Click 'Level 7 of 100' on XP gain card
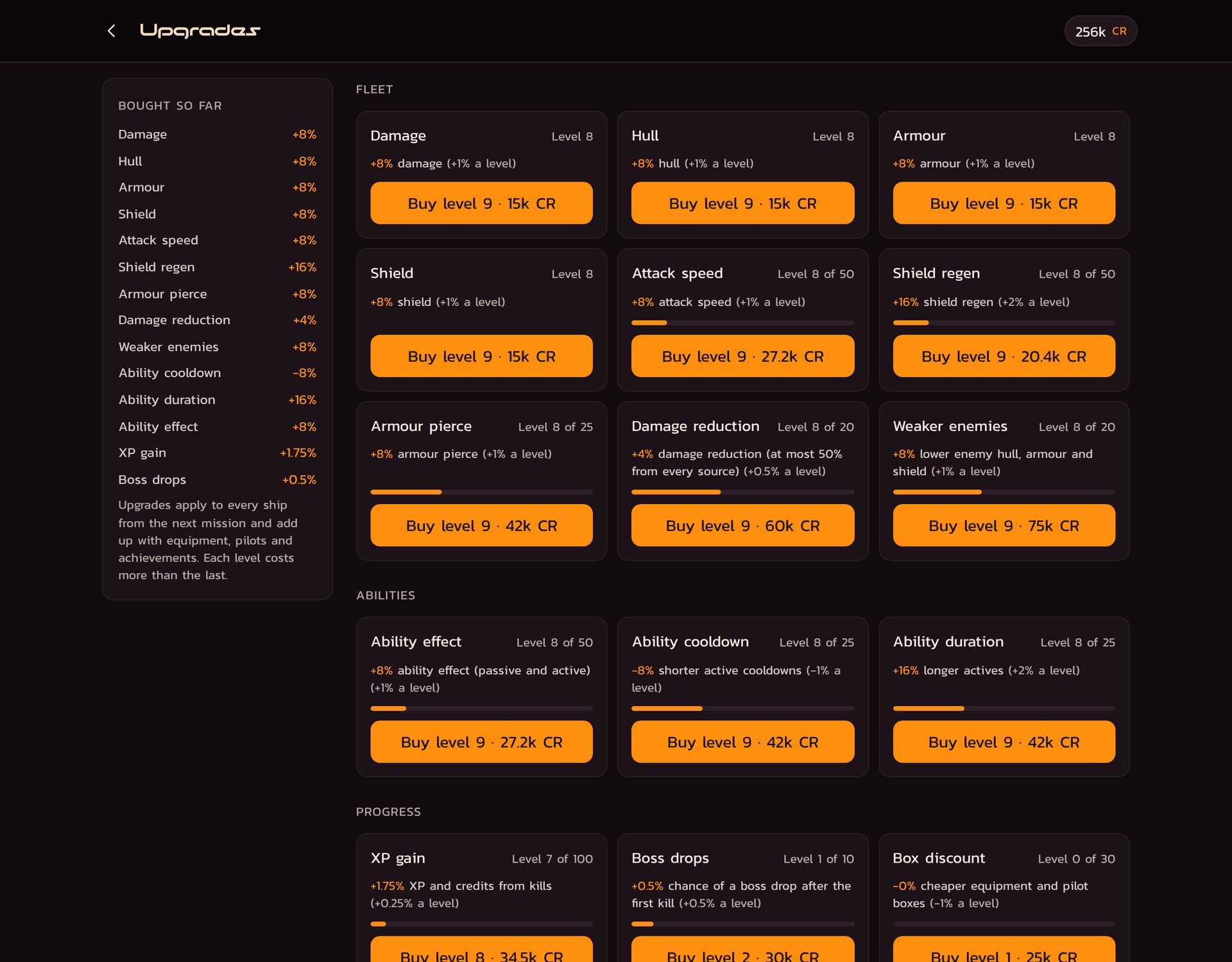The height and width of the screenshot is (962, 1232). click(552, 859)
